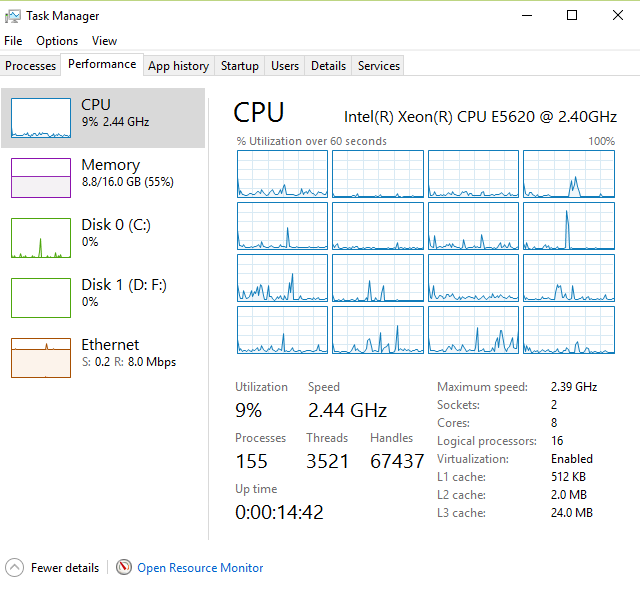Select the Ethernet graph thumbnail
Image resolution: width=640 pixels, height=589 pixels.
click(41, 358)
